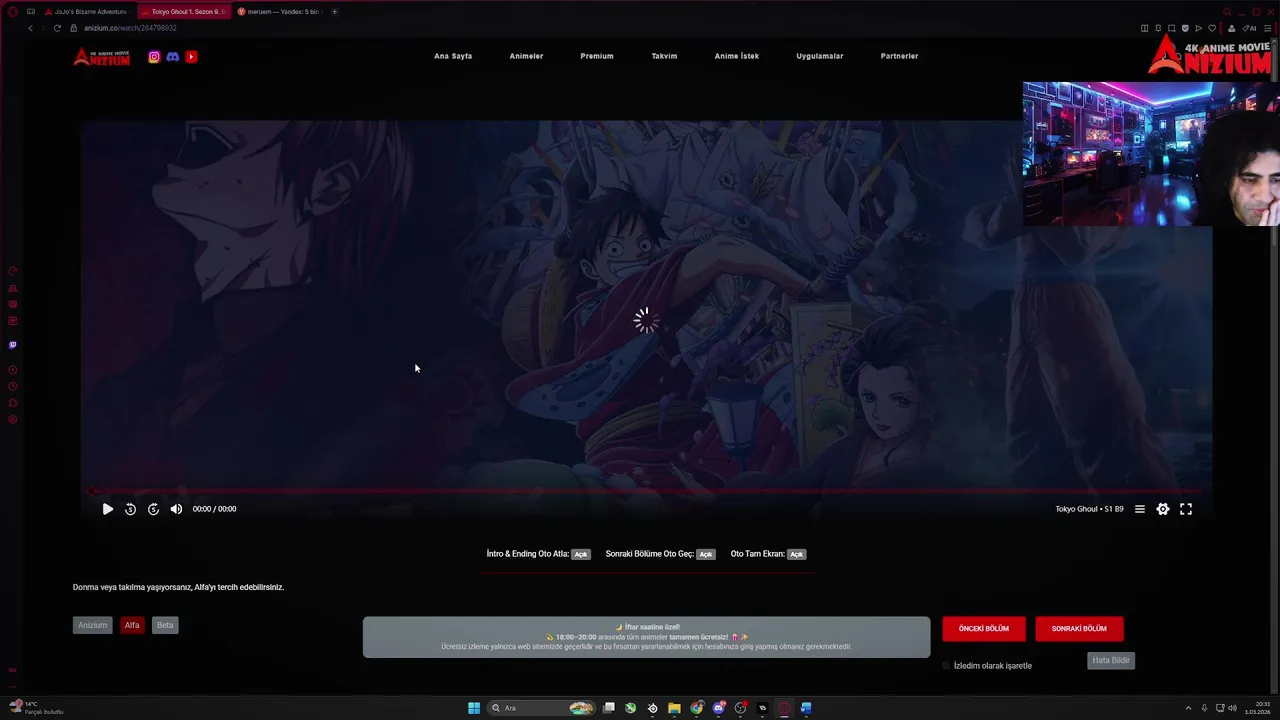Switch to JoJo's Bizarre Adventure tab
1280x720 pixels.
click(88, 12)
